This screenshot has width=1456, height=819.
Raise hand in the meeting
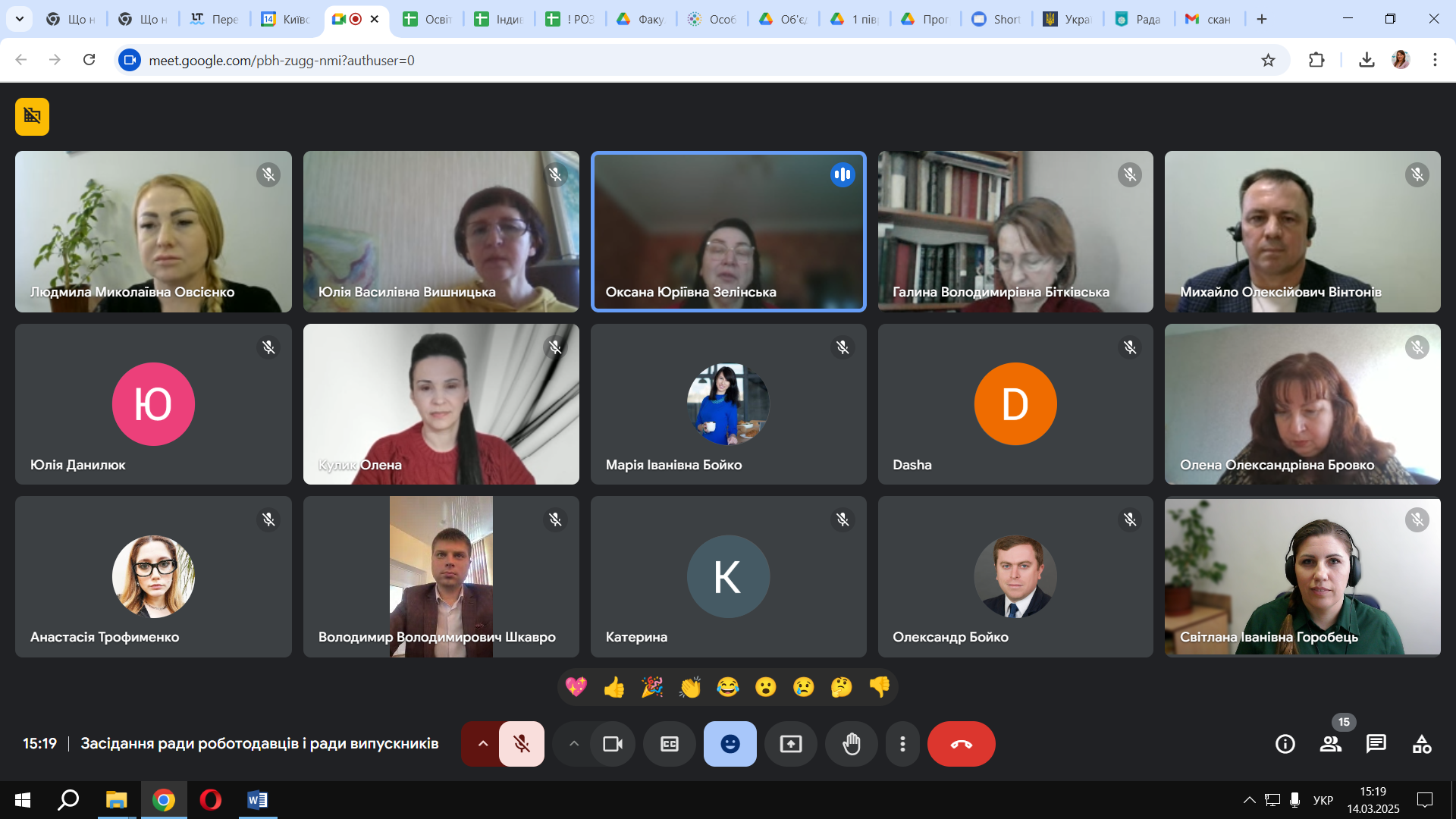click(x=851, y=744)
